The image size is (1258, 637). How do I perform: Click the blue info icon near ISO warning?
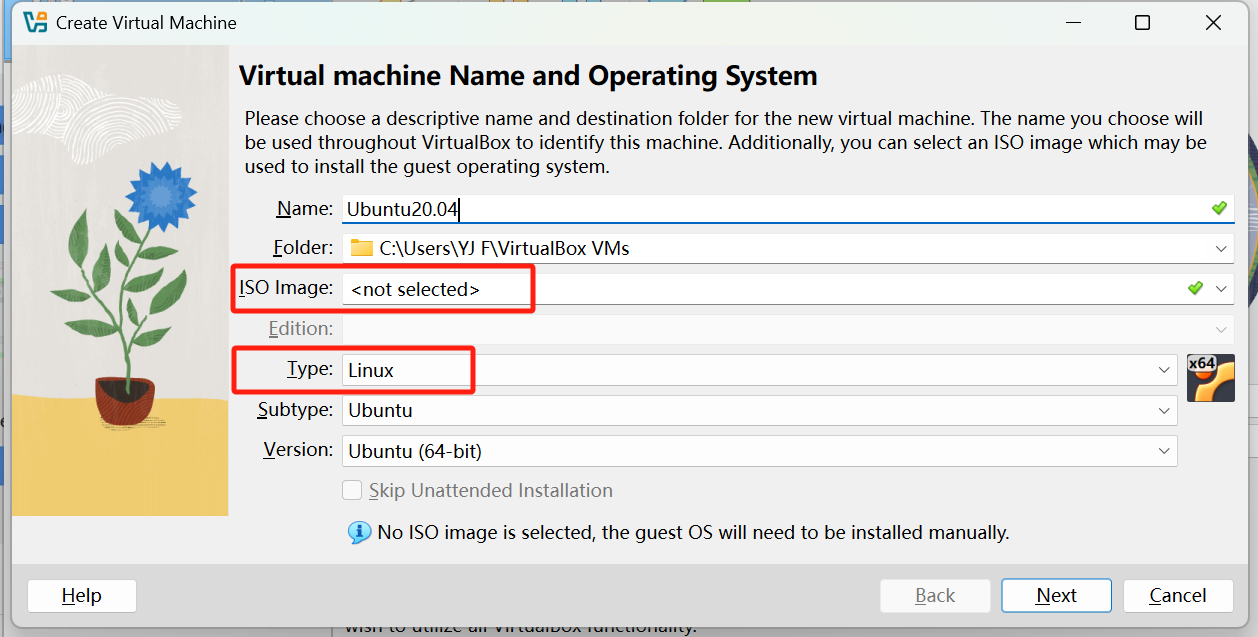tap(359, 532)
